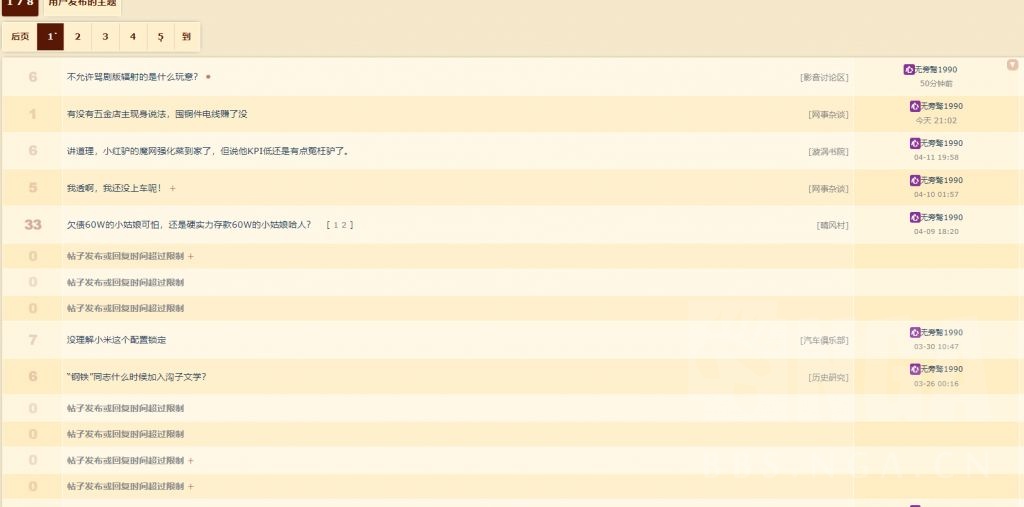Image resolution: width=1024 pixels, height=507 pixels.
Task: Open thread 欠债60W的小姑娘可怕
Action: tap(189, 225)
